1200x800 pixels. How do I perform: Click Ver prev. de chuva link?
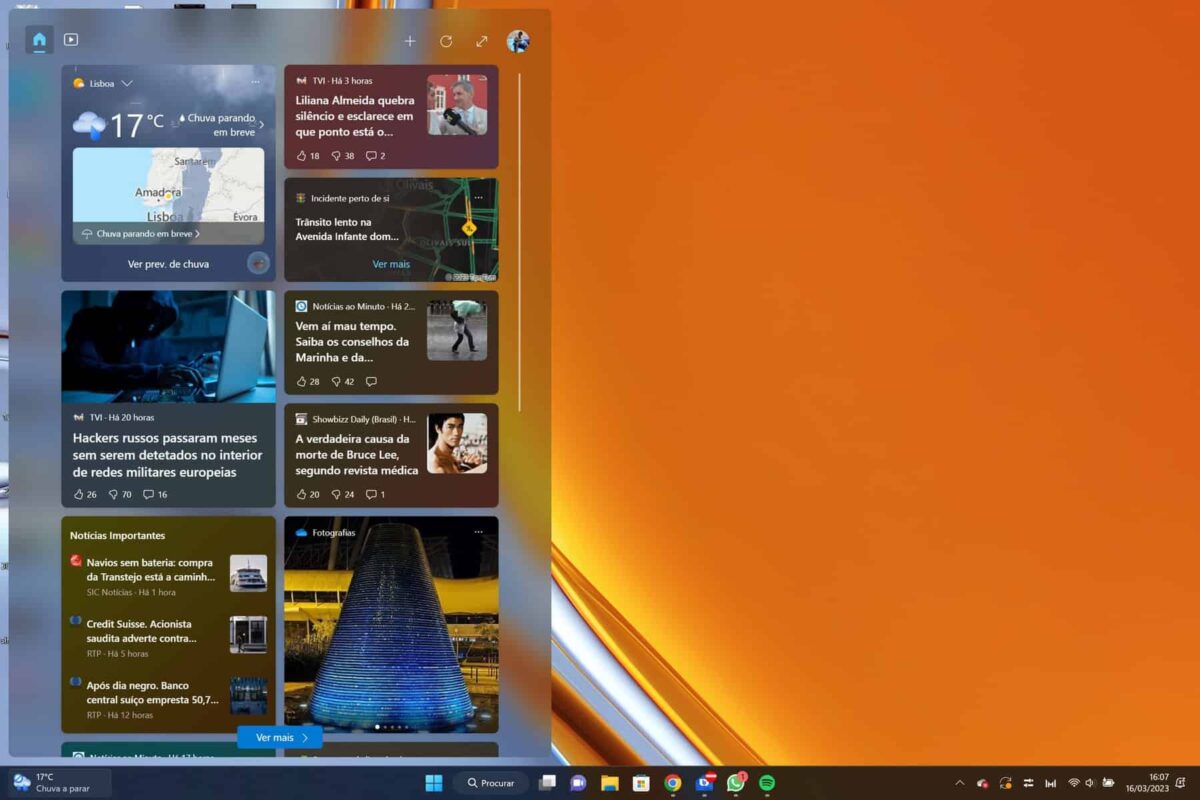coord(168,264)
